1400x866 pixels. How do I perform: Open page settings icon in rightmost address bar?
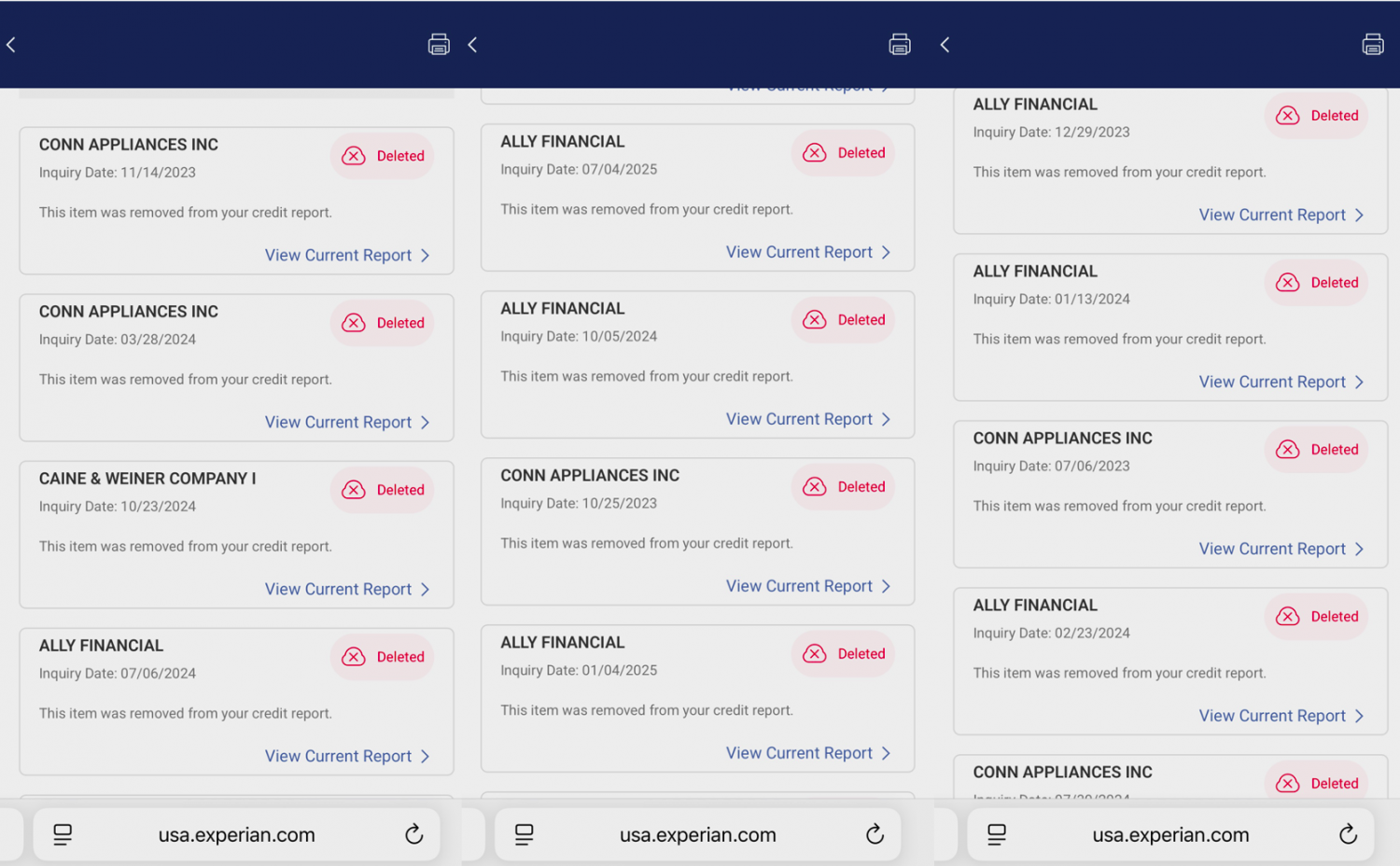997,834
